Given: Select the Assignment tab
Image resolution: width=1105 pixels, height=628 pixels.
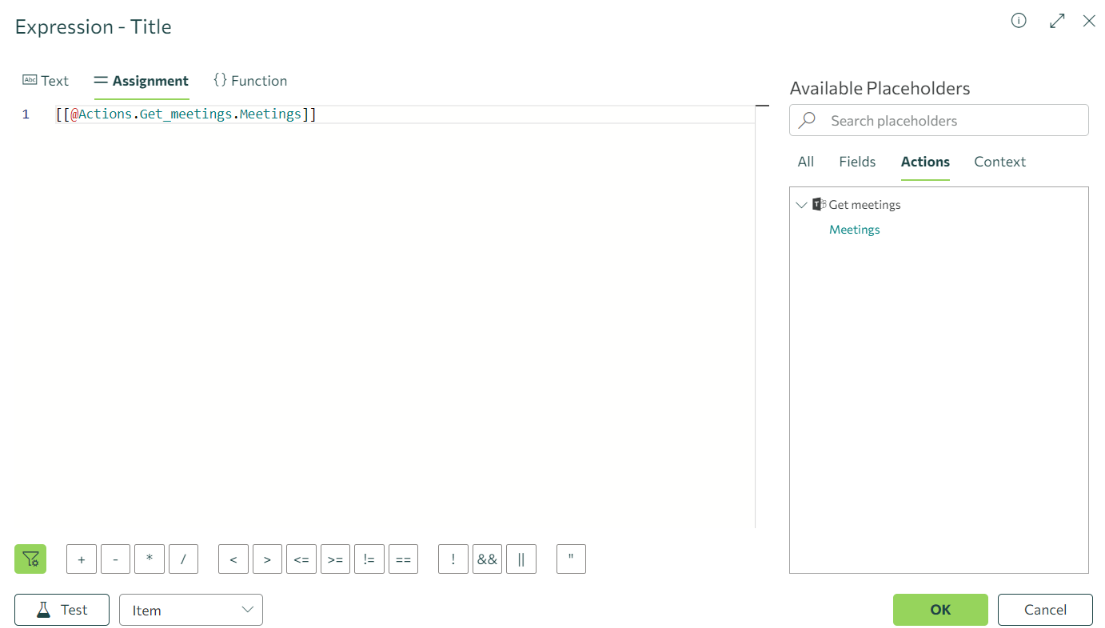Looking at the screenshot, I should click(141, 80).
